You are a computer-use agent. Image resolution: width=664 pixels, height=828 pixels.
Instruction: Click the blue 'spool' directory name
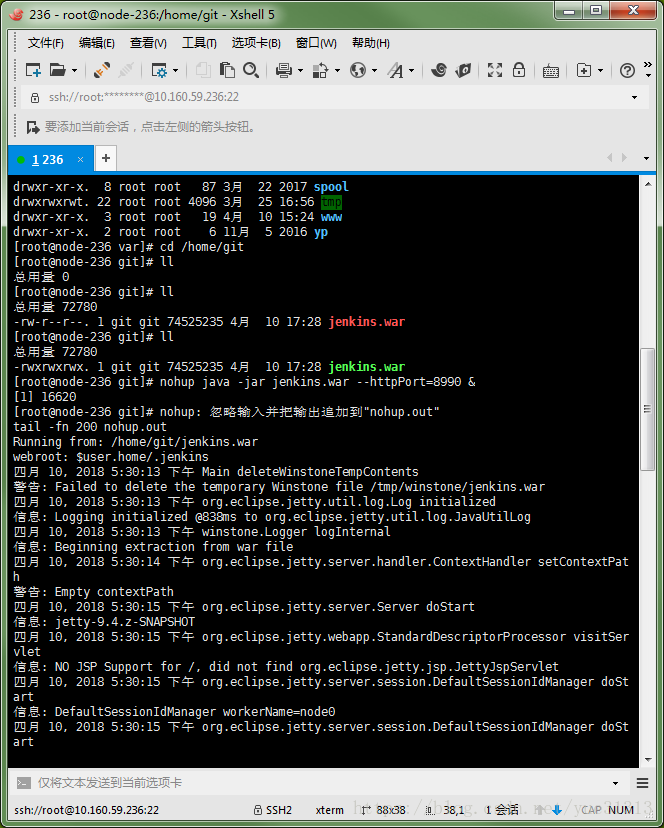(331, 186)
